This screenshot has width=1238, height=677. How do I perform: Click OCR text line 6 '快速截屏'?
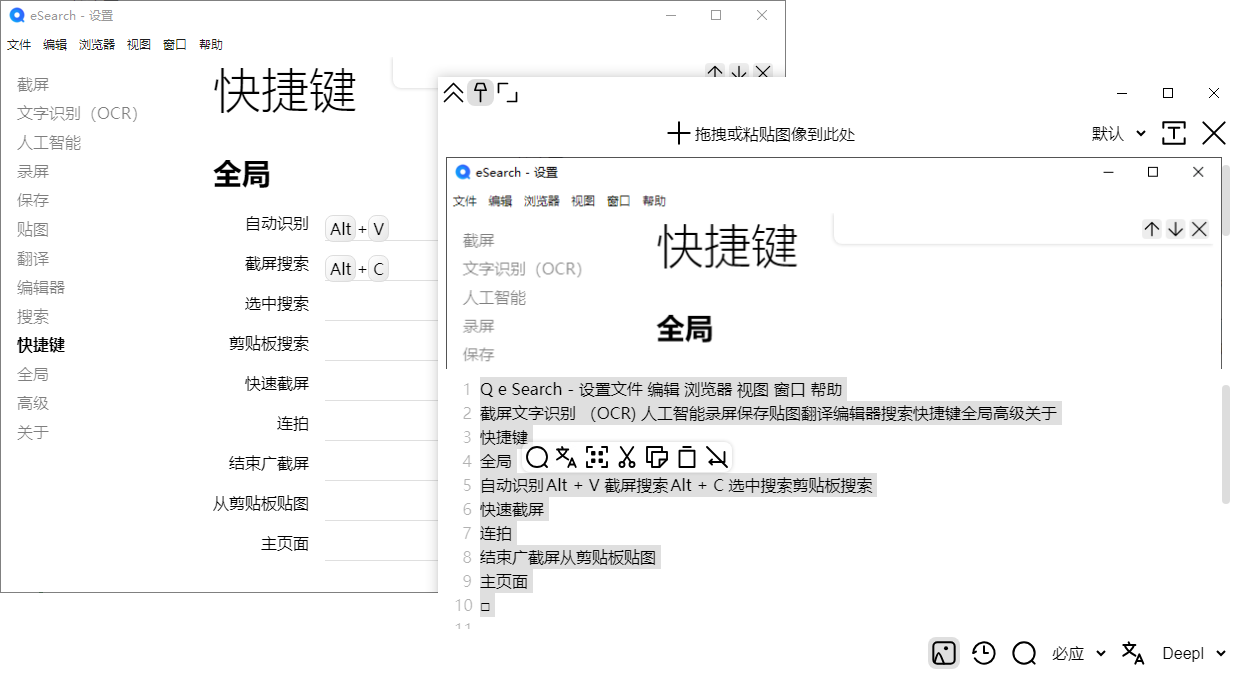pos(512,509)
